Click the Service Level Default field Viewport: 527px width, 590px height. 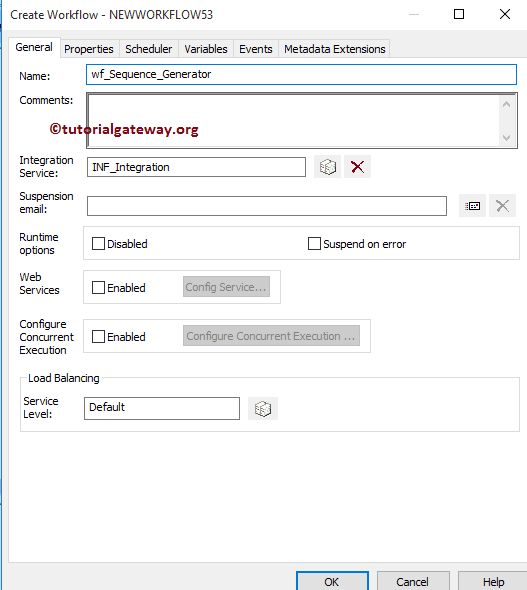162,408
